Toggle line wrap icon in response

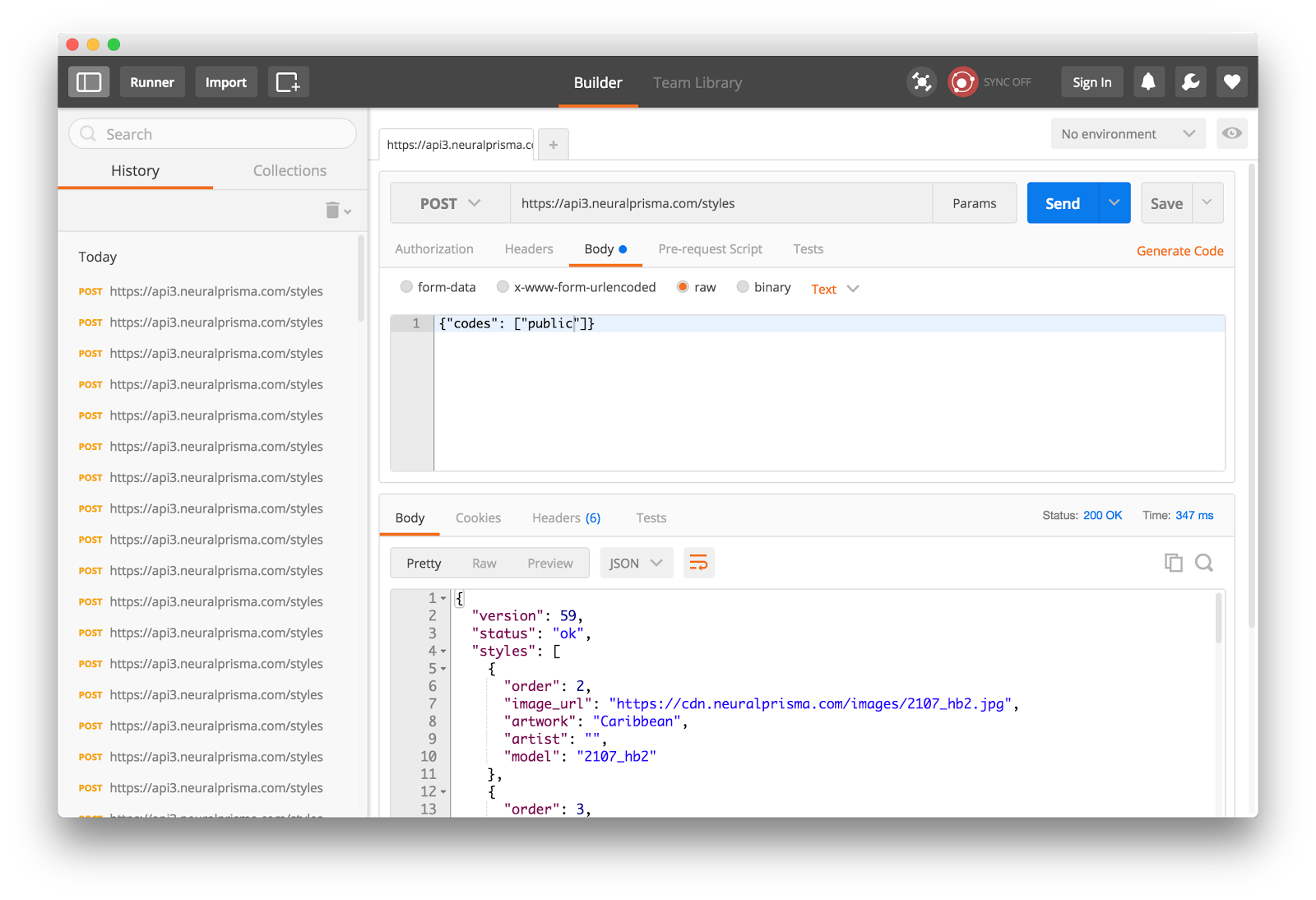pyautogui.click(x=698, y=563)
